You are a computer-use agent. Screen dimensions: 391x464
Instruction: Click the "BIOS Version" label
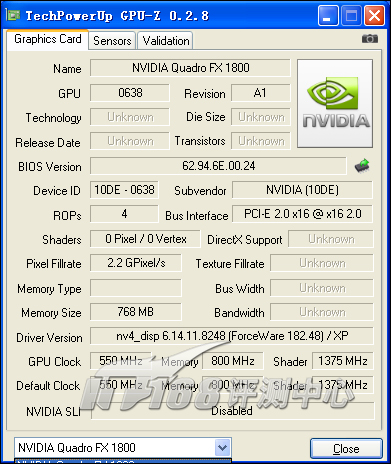[x=50, y=167]
